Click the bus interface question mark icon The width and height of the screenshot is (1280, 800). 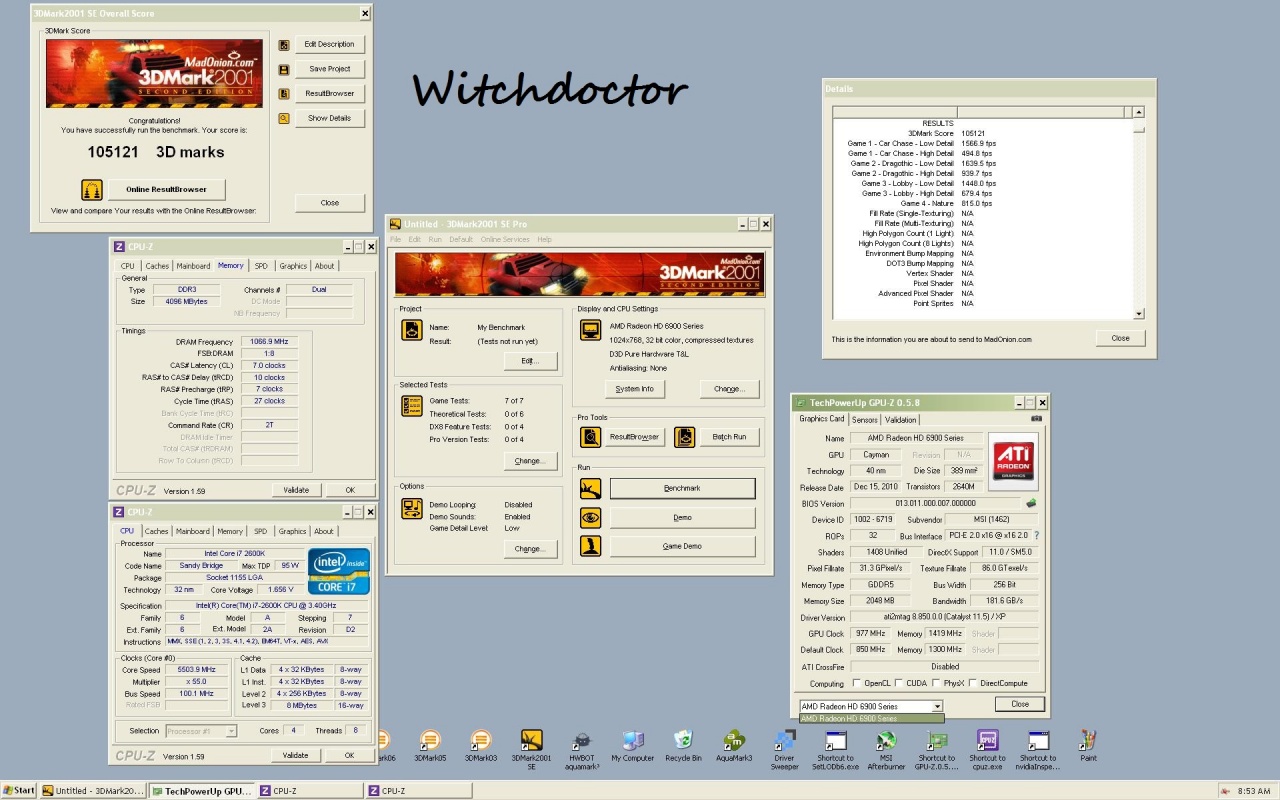tap(1036, 536)
